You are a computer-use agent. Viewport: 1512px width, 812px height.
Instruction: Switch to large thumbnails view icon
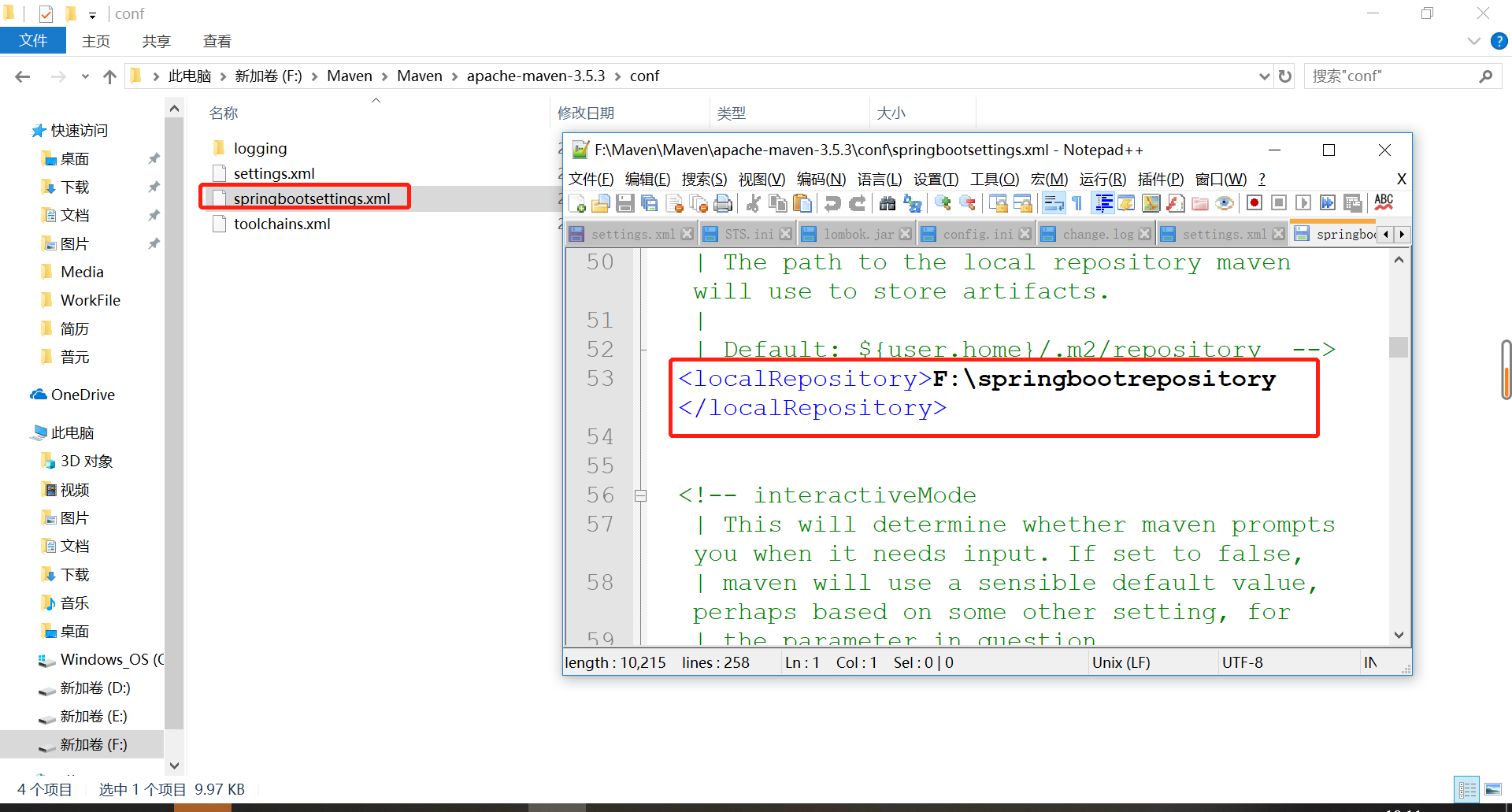click(1493, 789)
